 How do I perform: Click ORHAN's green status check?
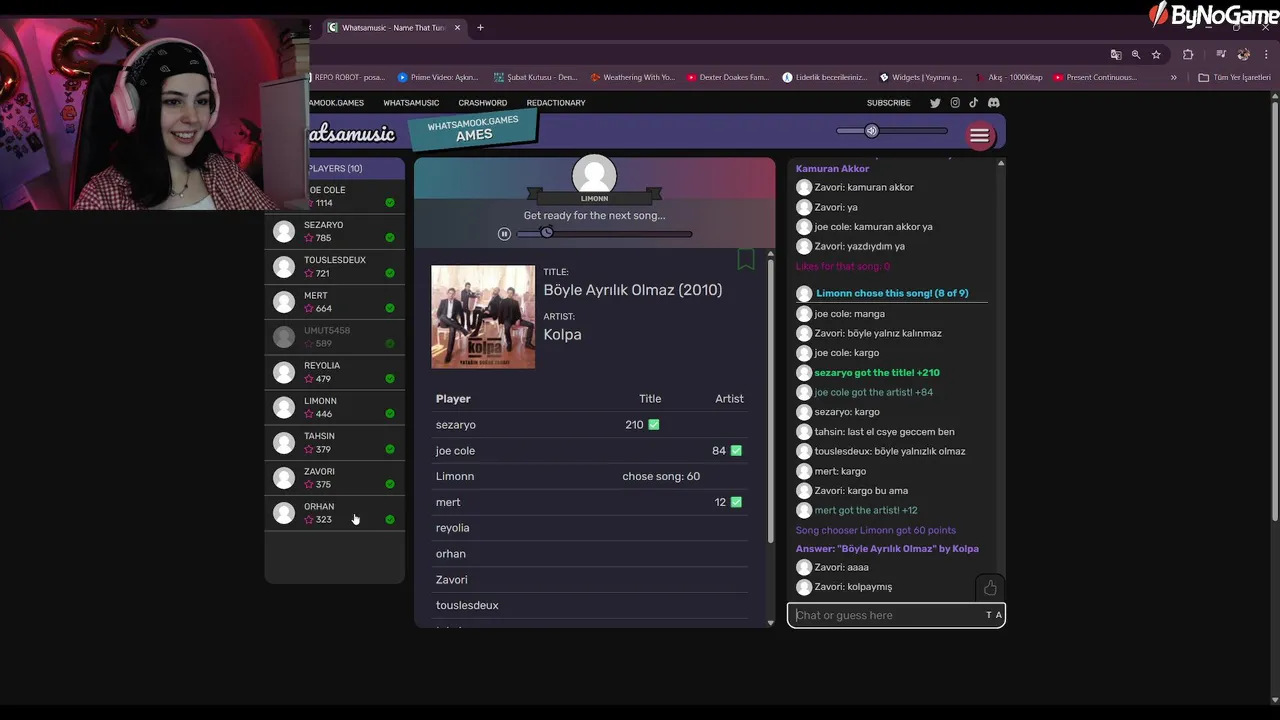click(x=390, y=519)
